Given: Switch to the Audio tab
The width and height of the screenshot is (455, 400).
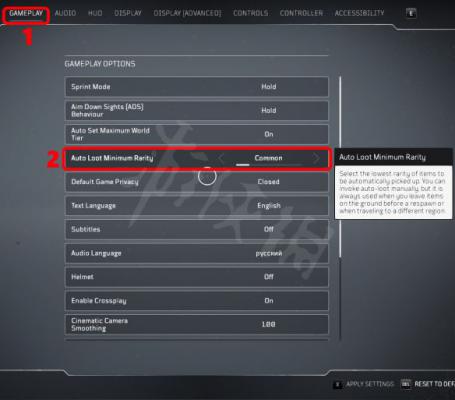Looking at the screenshot, I should click(x=65, y=13).
